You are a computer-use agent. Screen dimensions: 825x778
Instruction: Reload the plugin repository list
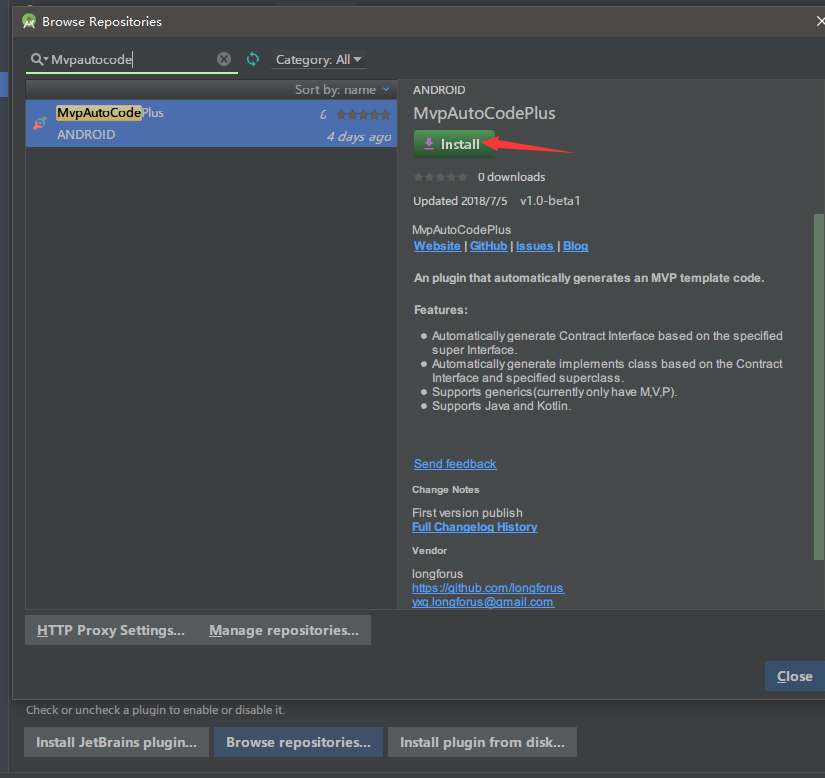253,59
